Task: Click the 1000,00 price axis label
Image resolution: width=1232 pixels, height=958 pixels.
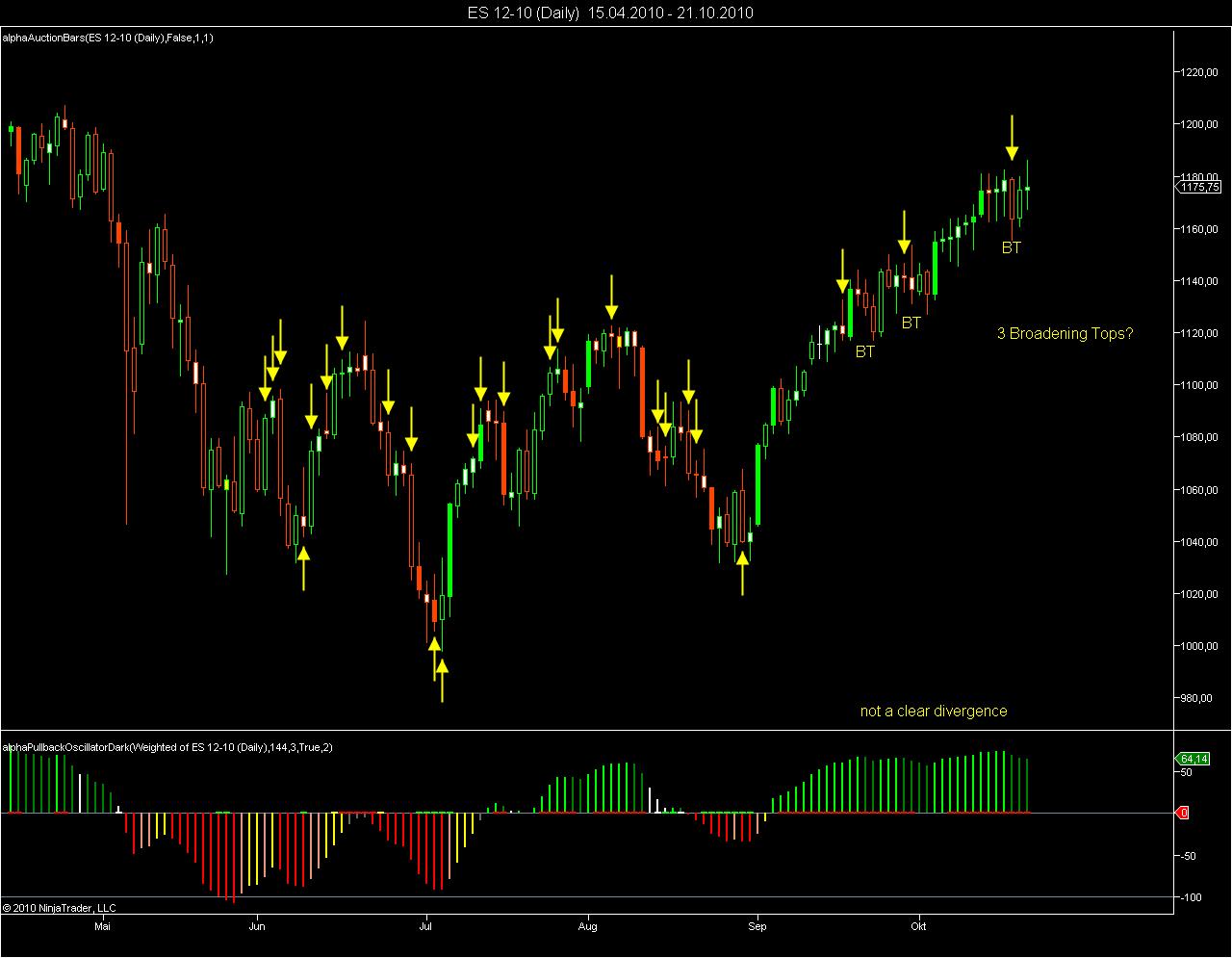Action: 1200,646
